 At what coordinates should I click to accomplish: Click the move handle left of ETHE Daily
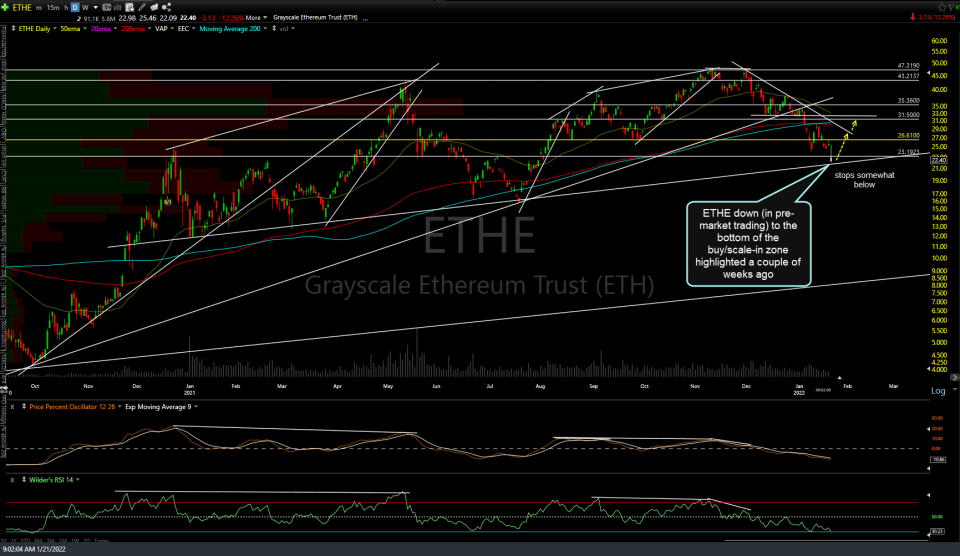[x=13, y=29]
